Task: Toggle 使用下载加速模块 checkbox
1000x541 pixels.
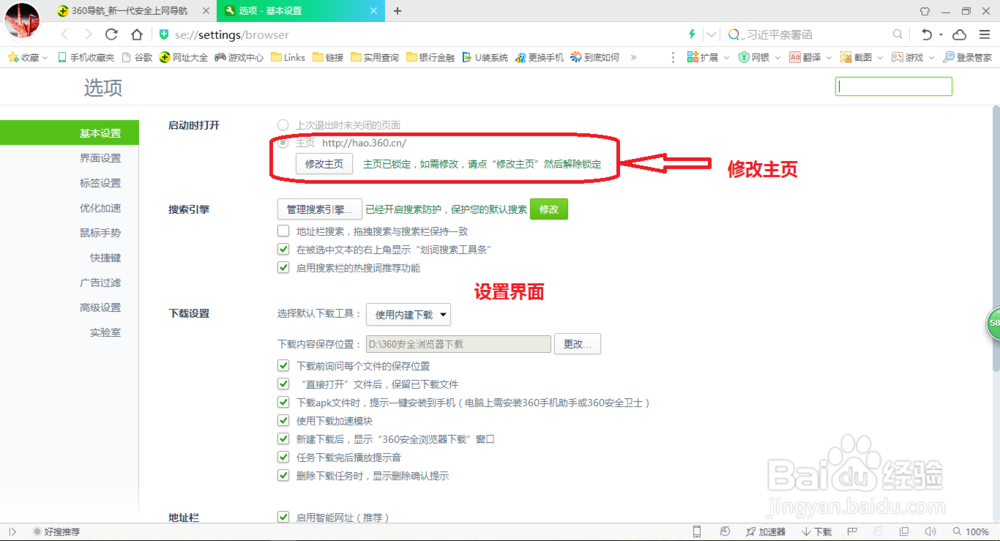Action: tap(283, 420)
